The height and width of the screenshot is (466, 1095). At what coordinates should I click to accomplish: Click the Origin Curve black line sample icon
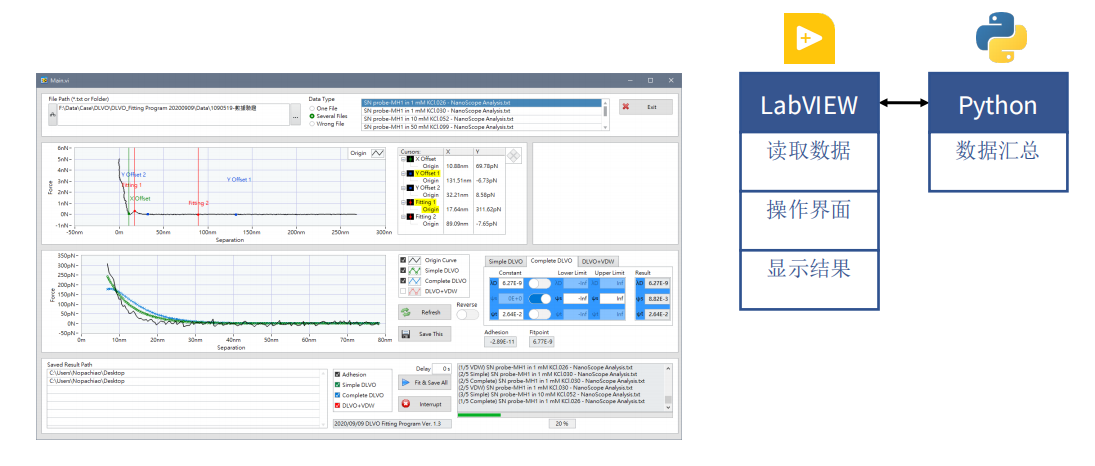tap(415, 260)
